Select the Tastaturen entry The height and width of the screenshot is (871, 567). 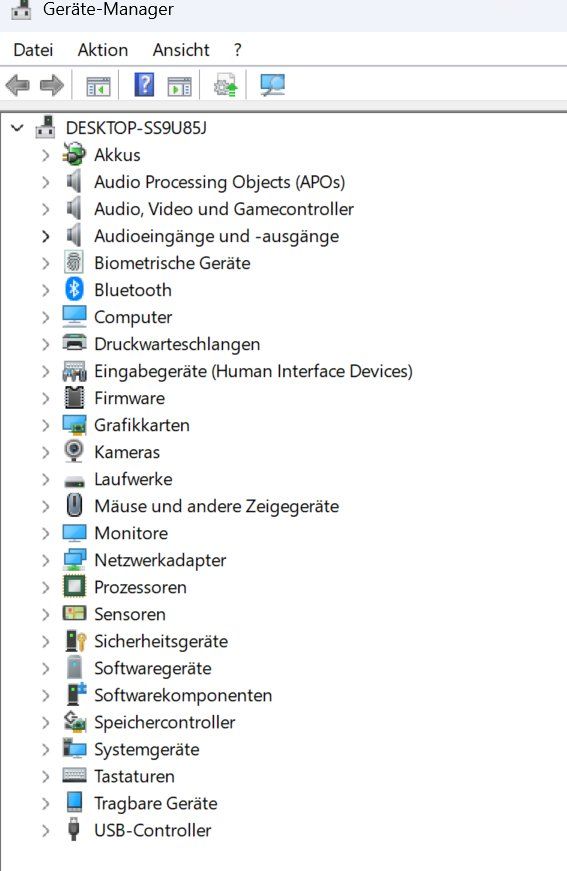(134, 776)
